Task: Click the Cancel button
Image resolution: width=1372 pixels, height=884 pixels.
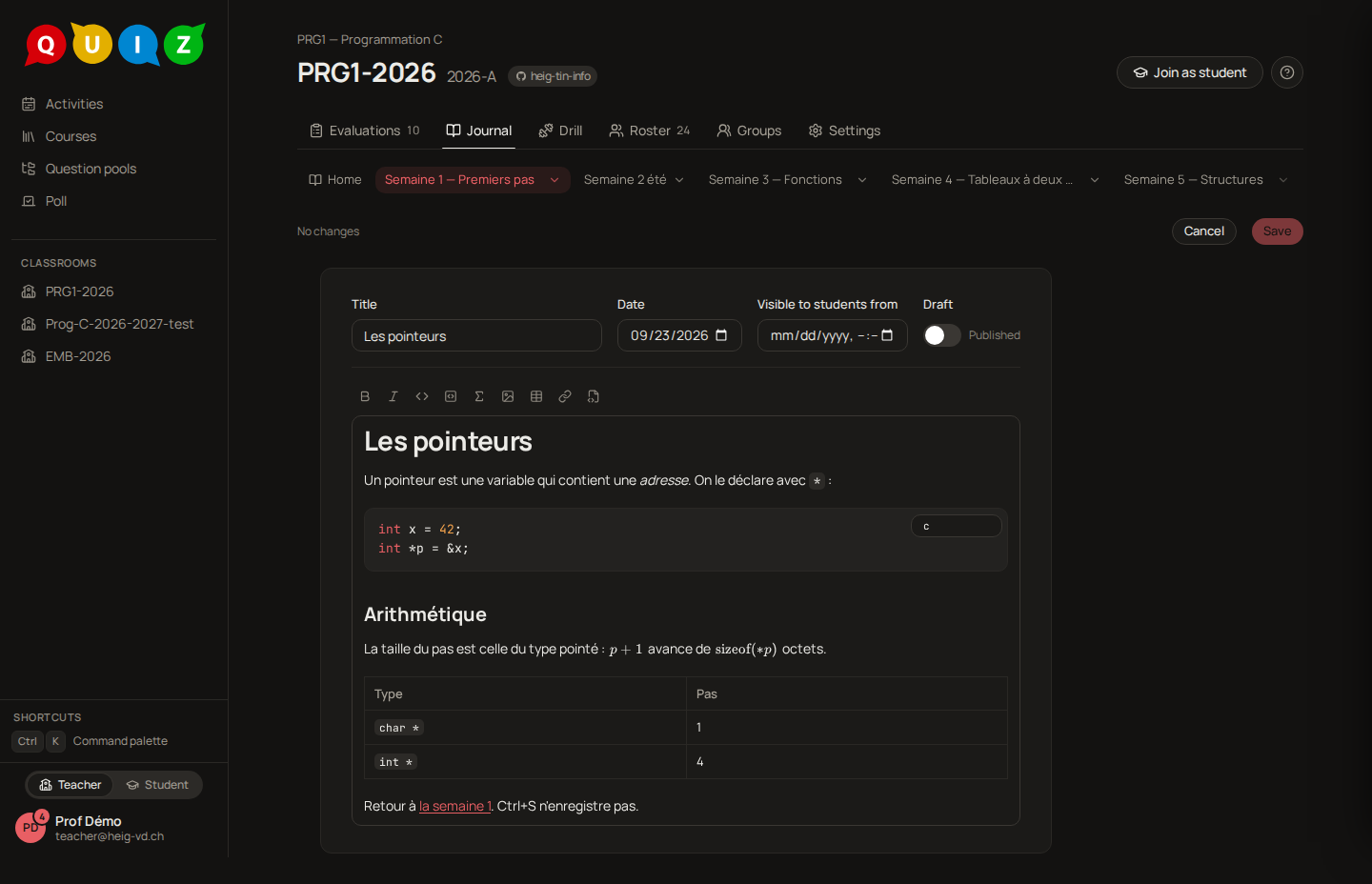Action: tap(1204, 231)
